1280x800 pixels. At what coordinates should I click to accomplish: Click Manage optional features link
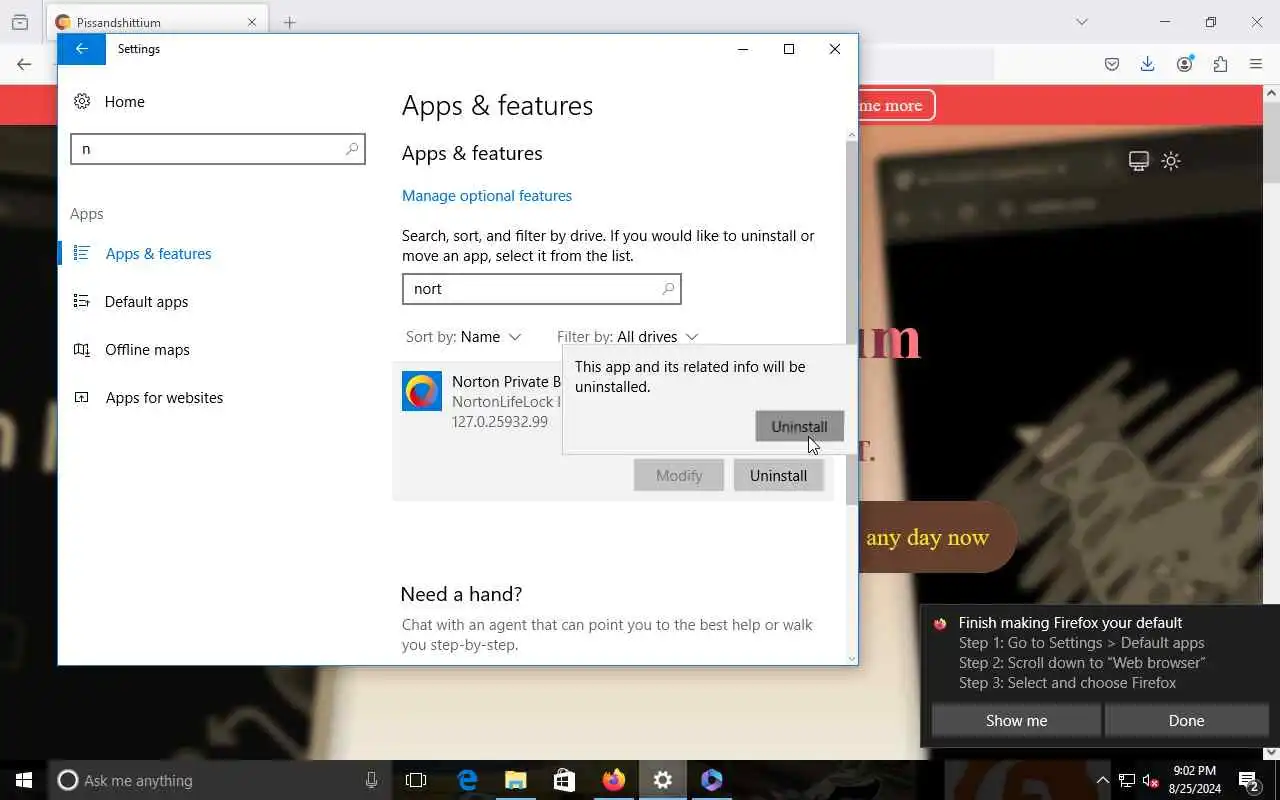click(487, 196)
